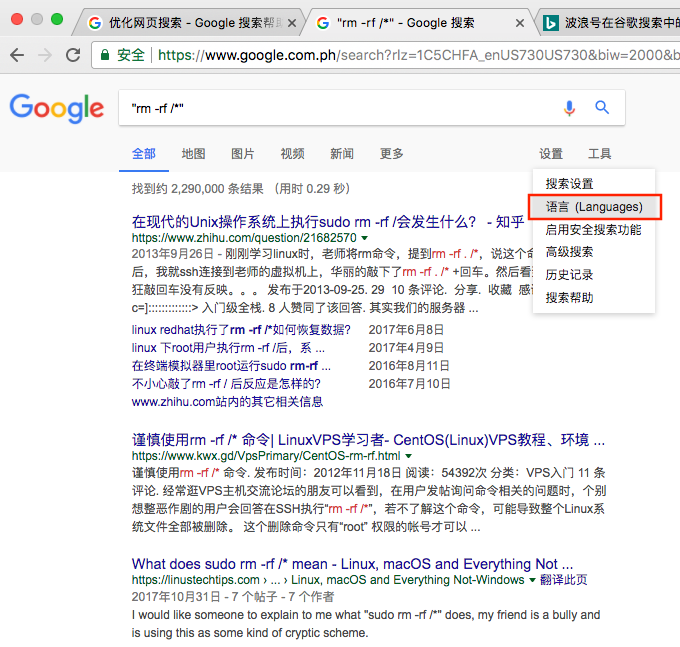Expand arrow beside kwx.gd result URL
The image size is (680, 647).
click(408, 456)
